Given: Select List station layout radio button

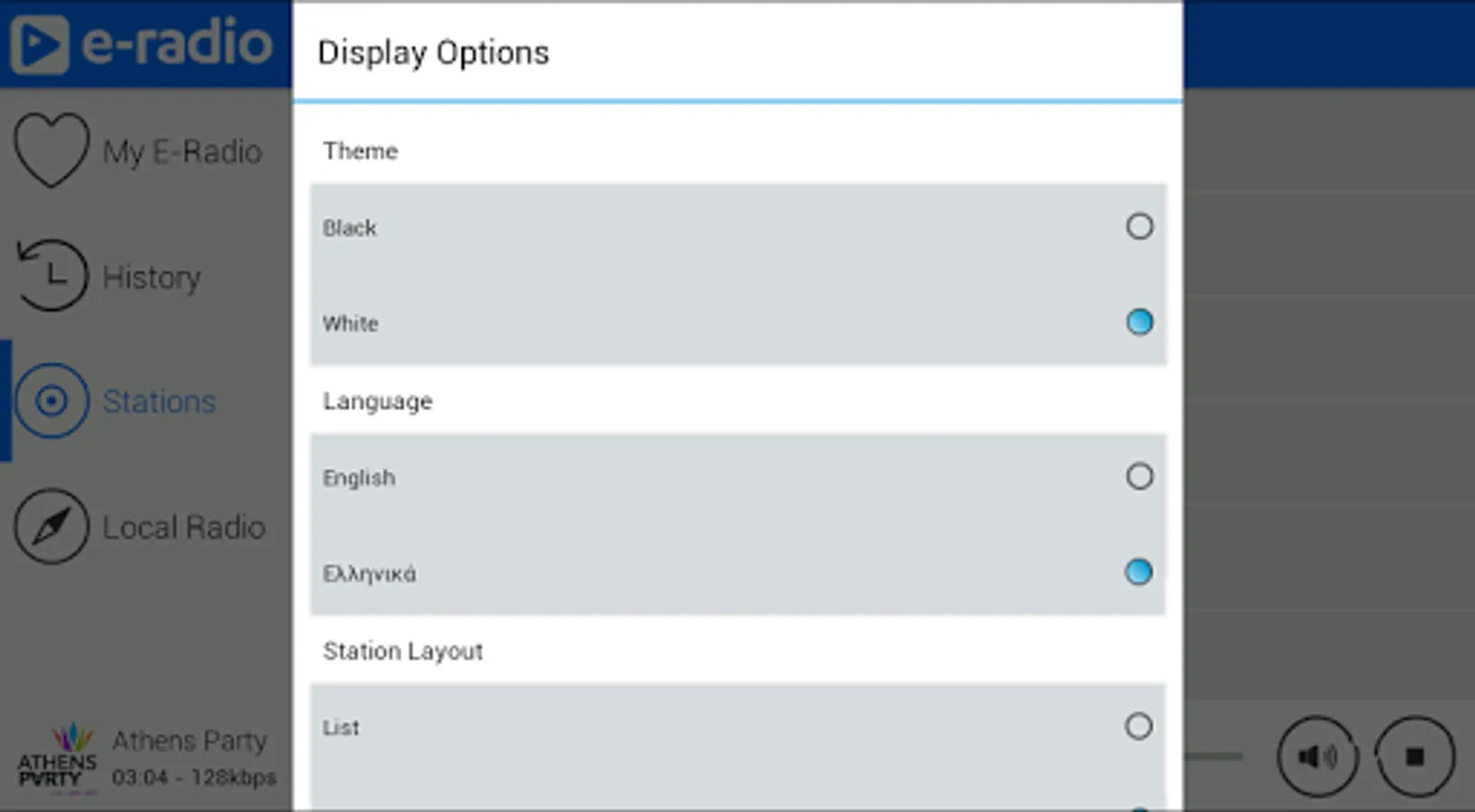Looking at the screenshot, I should 1139,726.
